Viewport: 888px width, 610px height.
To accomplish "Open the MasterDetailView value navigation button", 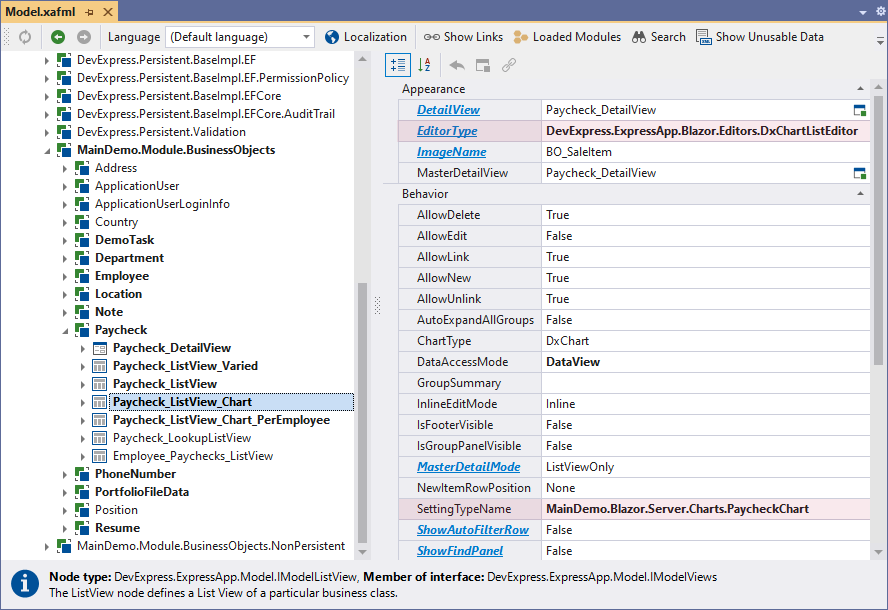I will 860,173.
